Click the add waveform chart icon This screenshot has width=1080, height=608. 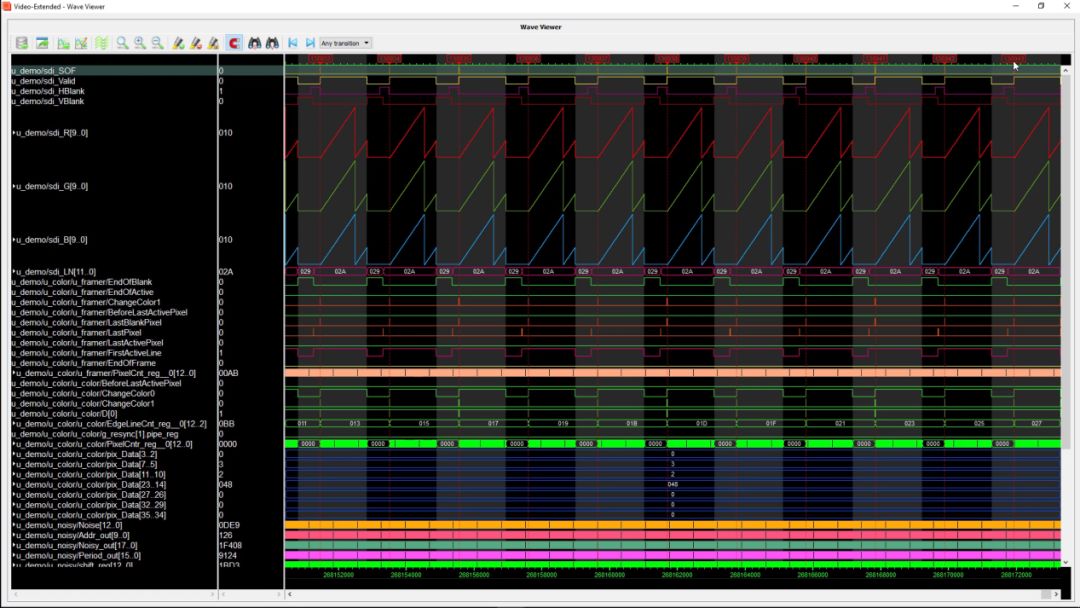tap(63, 43)
